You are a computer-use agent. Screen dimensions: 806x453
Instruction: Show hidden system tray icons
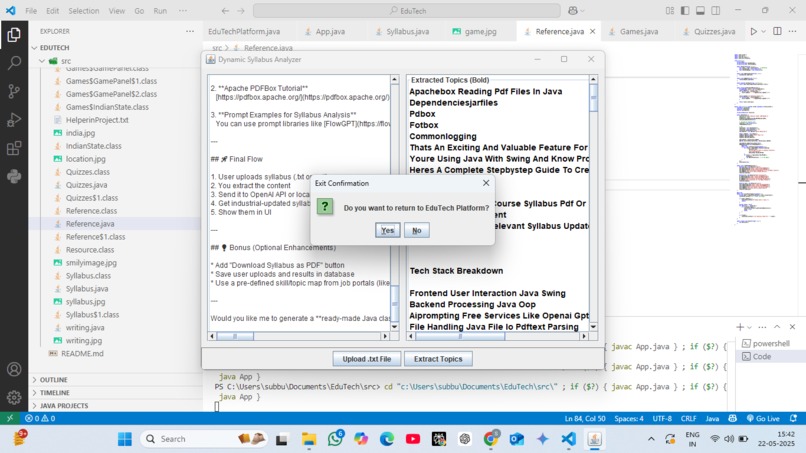[651, 439]
